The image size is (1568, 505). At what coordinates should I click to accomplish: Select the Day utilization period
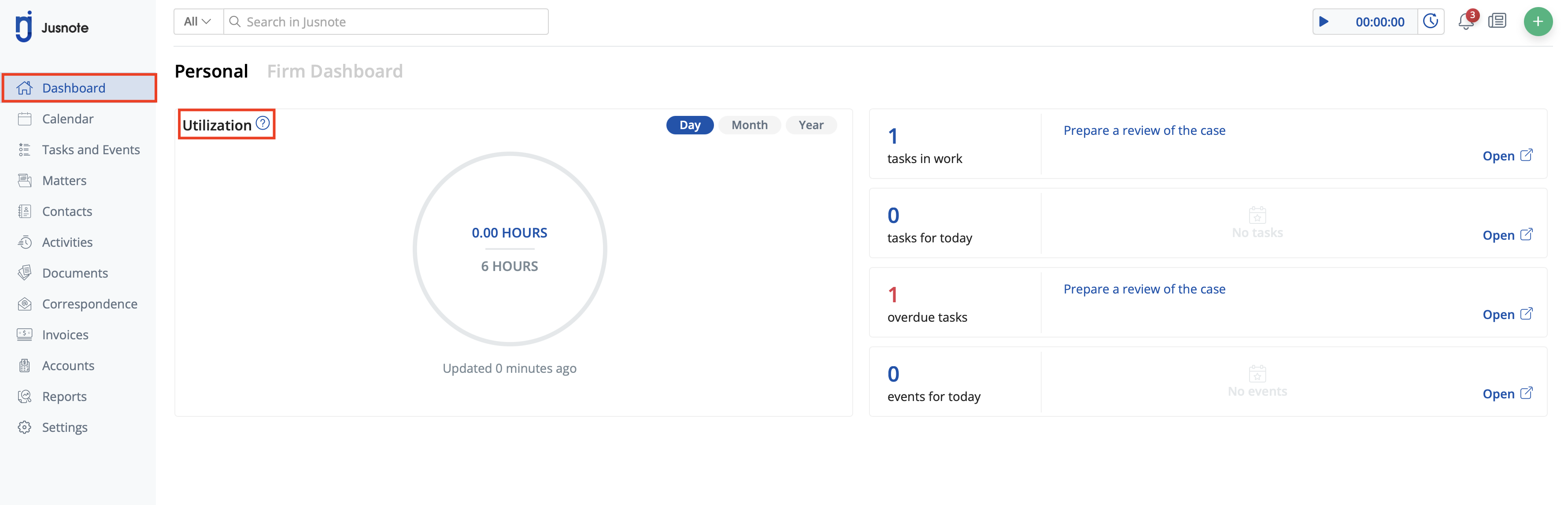[690, 125]
